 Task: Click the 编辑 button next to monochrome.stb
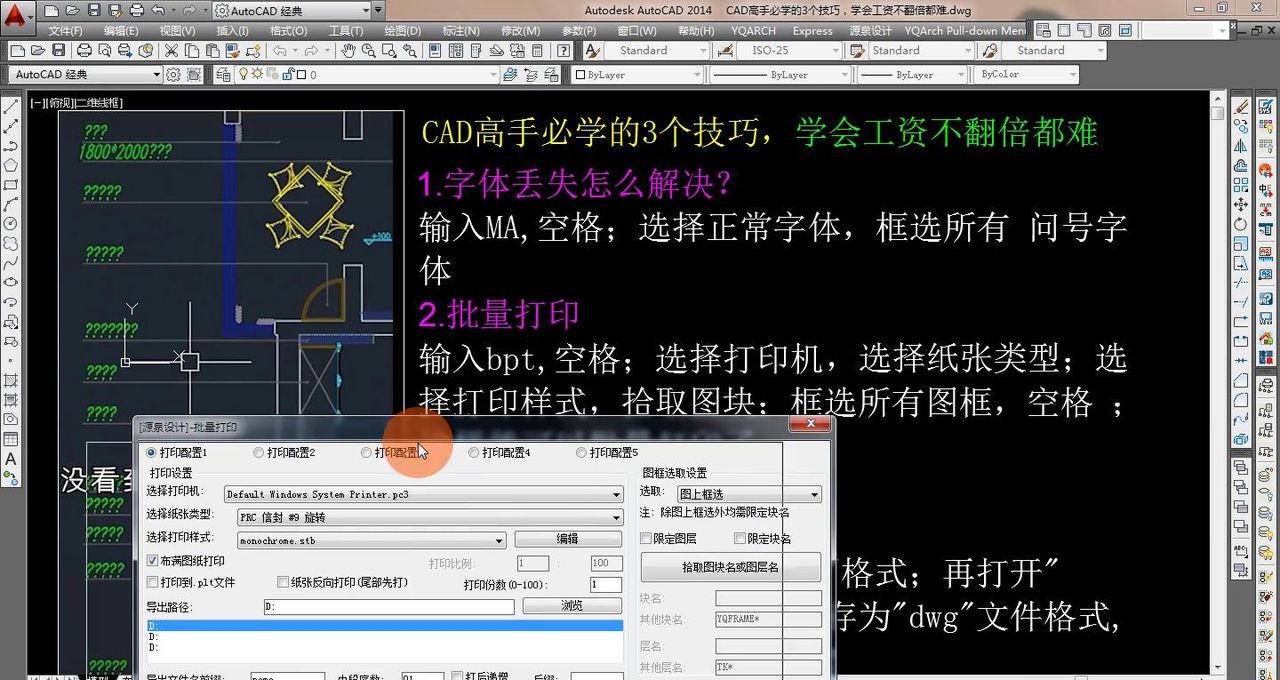568,537
